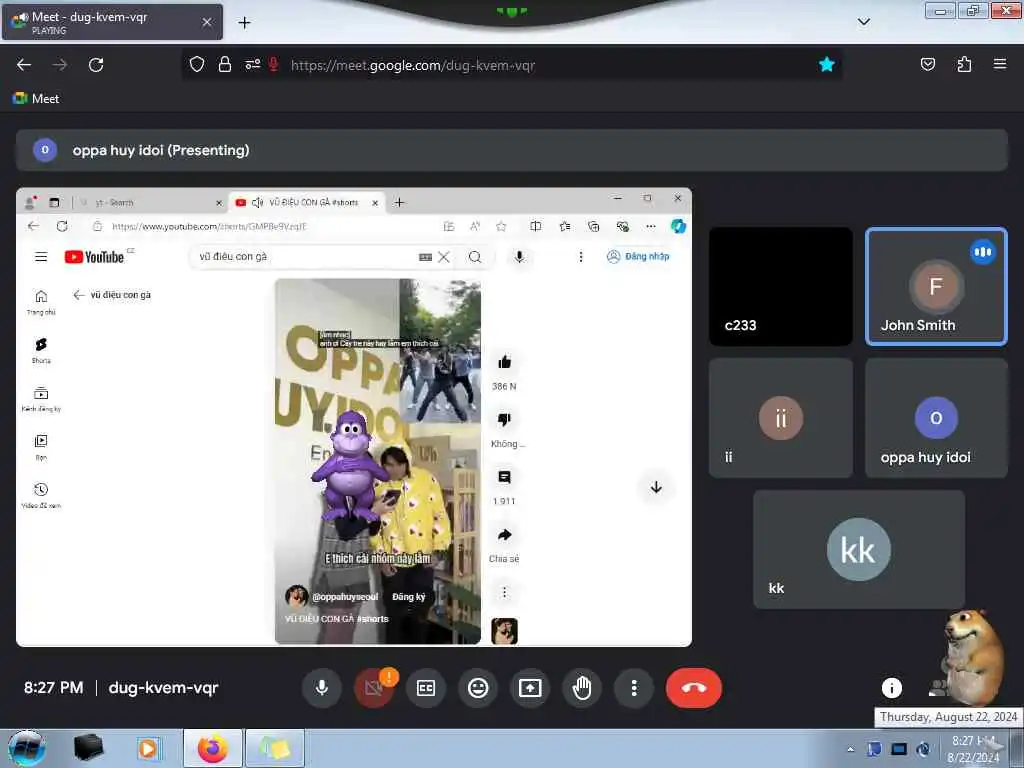
Task: Open more options three-dot menu in Meet
Action: pos(633,688)
